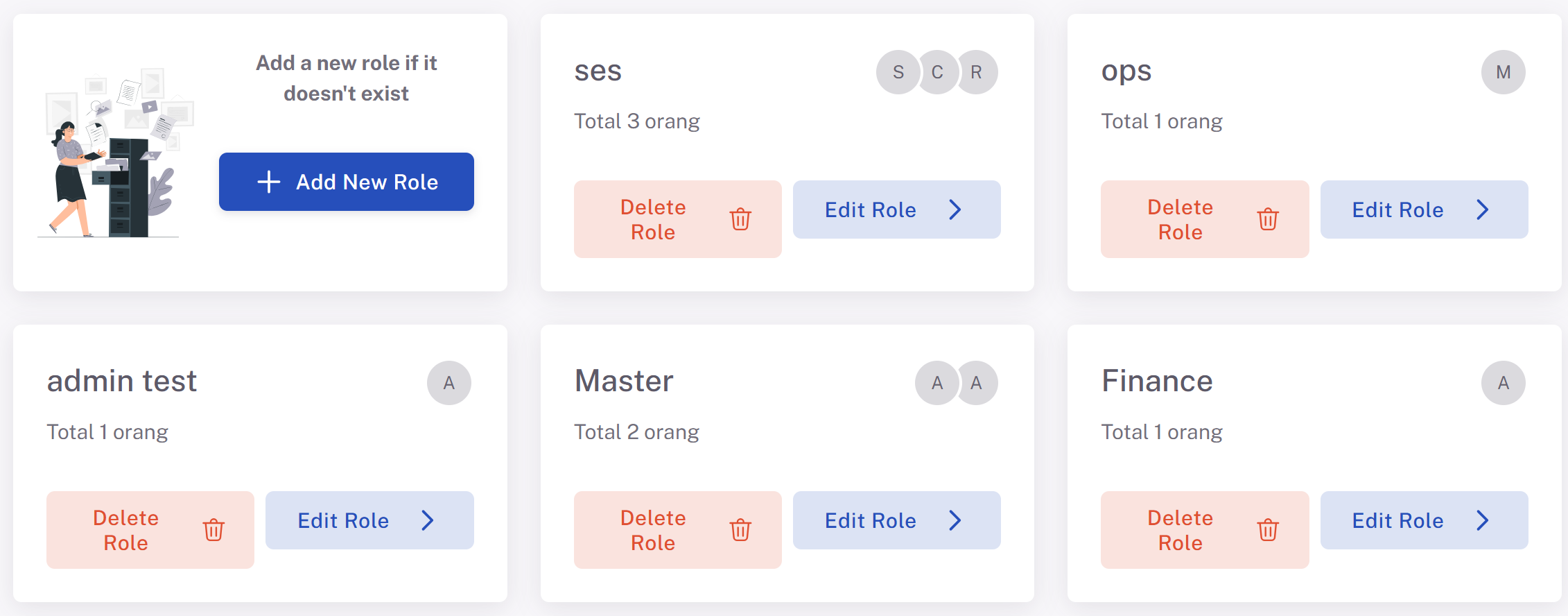This screenshot has width=1568, height=616.
Task: Add a new role
Action: (x=347, y=182)
